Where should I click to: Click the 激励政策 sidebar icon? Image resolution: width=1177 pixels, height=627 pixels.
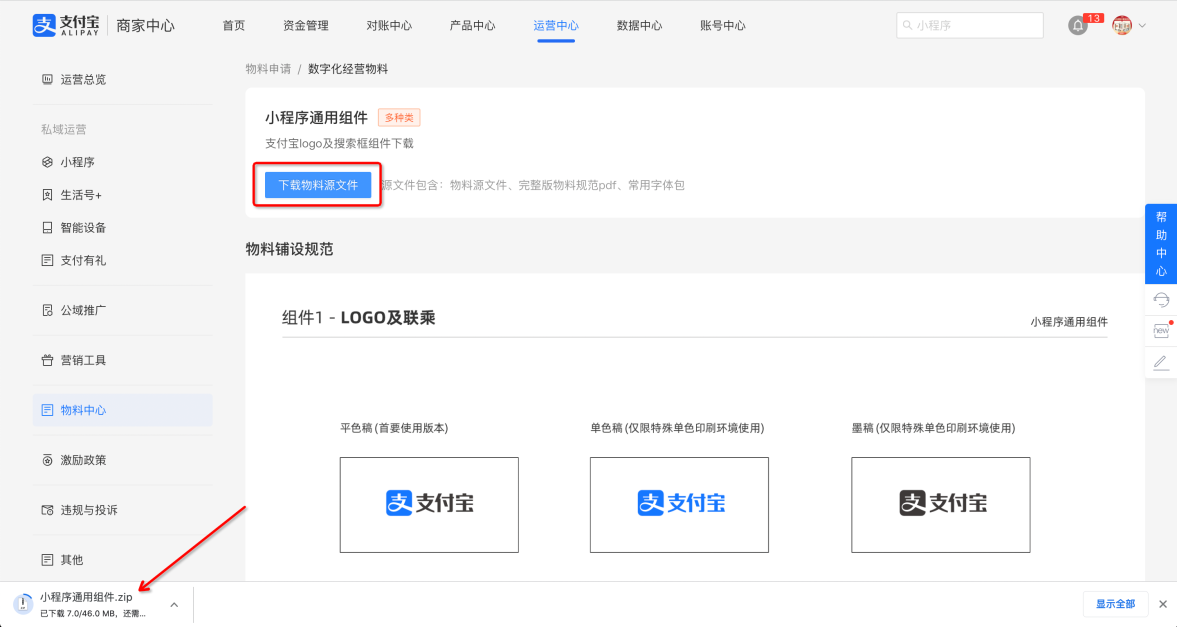click(47, 460)
